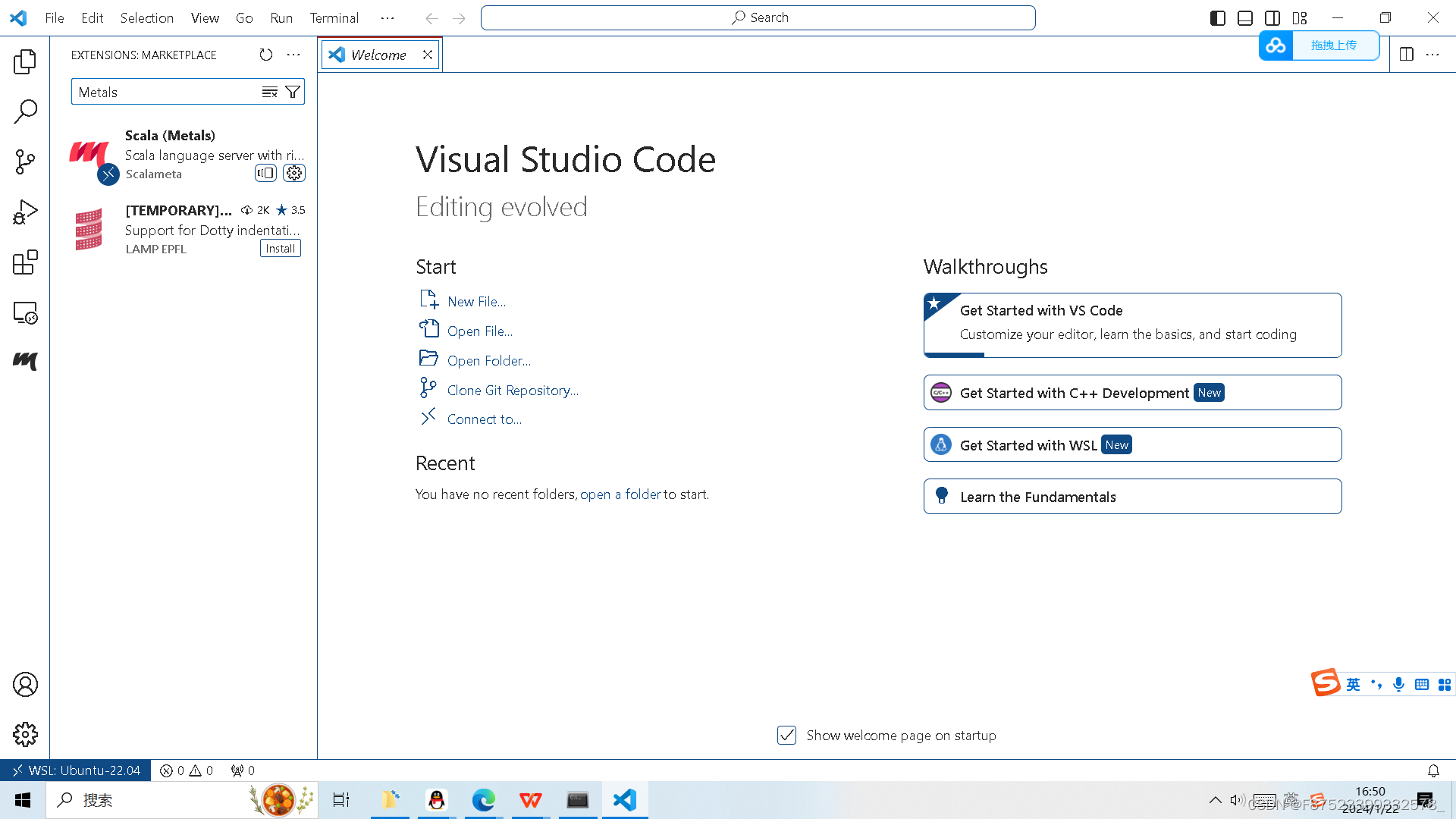
Task: Click Scala (Metals) remote switch icon
Action: click(265, 173)
